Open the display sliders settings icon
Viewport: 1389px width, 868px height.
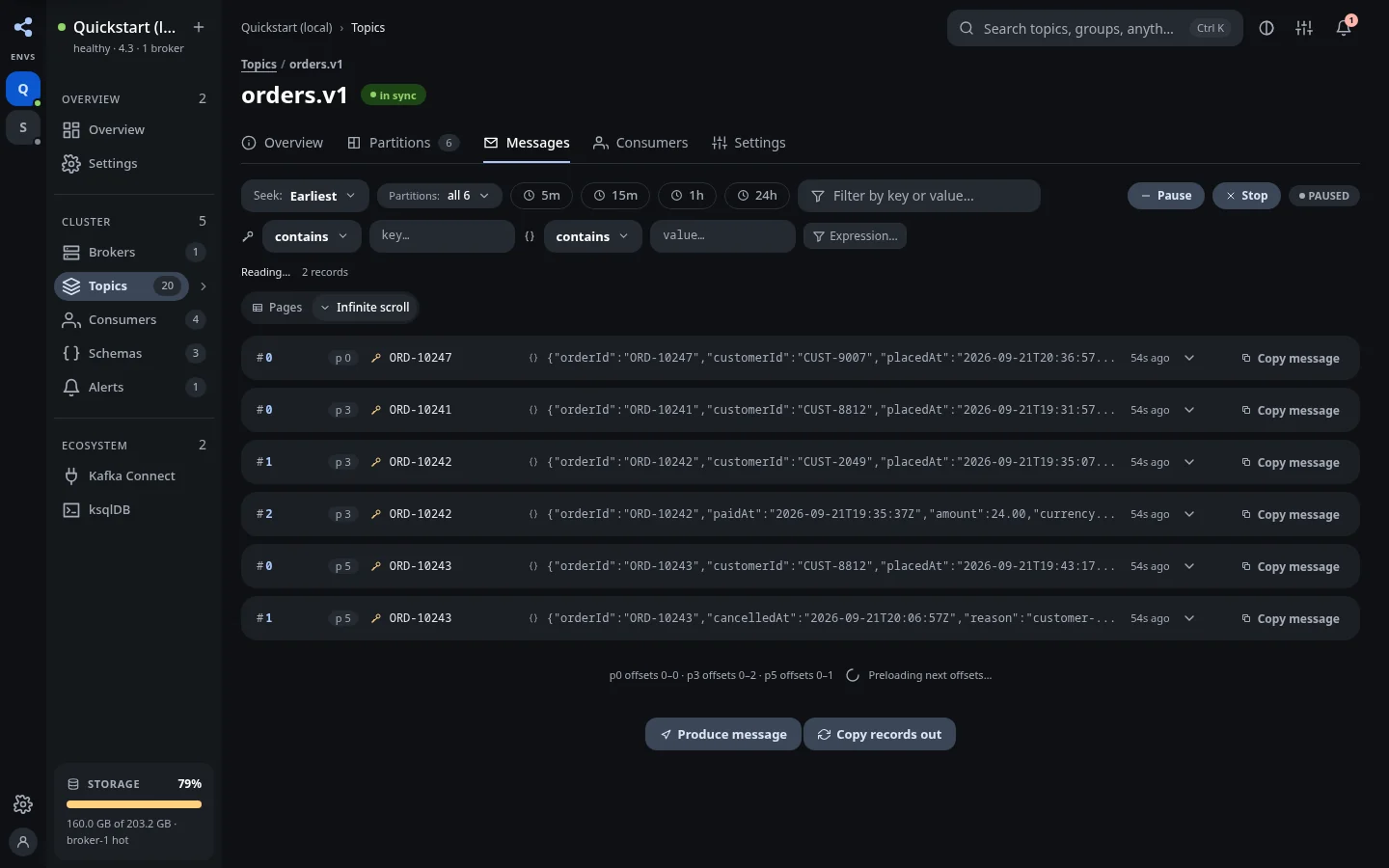tap(1304, 28)
